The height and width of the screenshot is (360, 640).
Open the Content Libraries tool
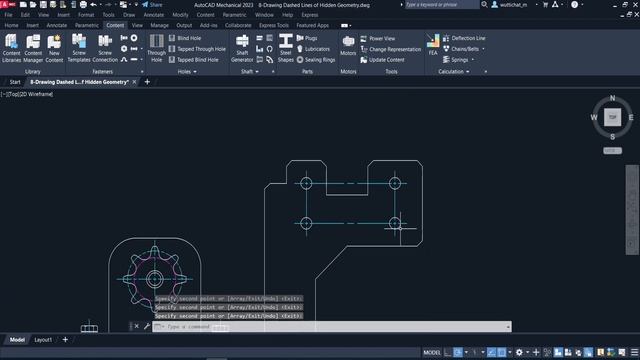pyautogui.click(x=11, y=48)
